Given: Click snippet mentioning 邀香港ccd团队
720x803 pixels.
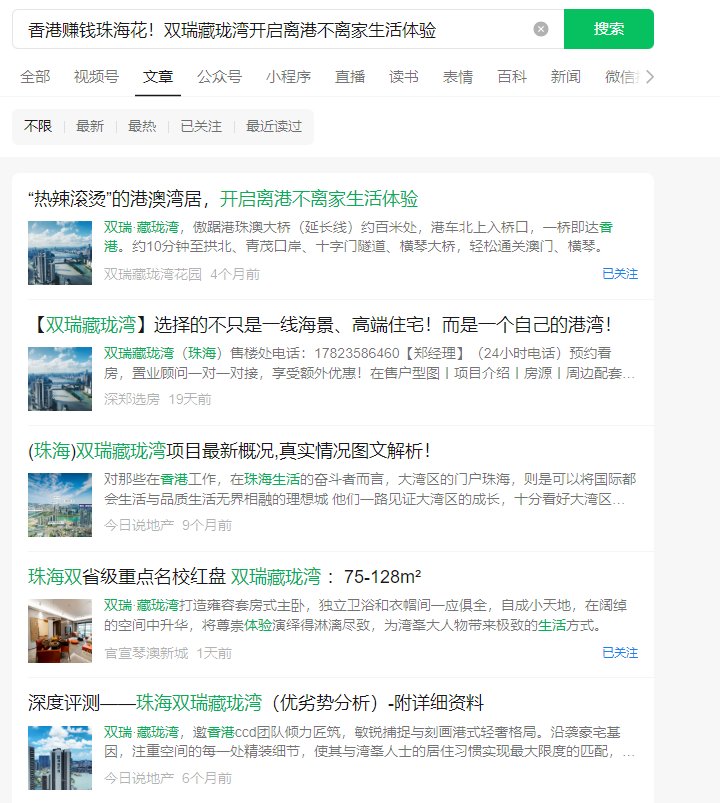Looking at the screenshot, I should click(369, 742).
